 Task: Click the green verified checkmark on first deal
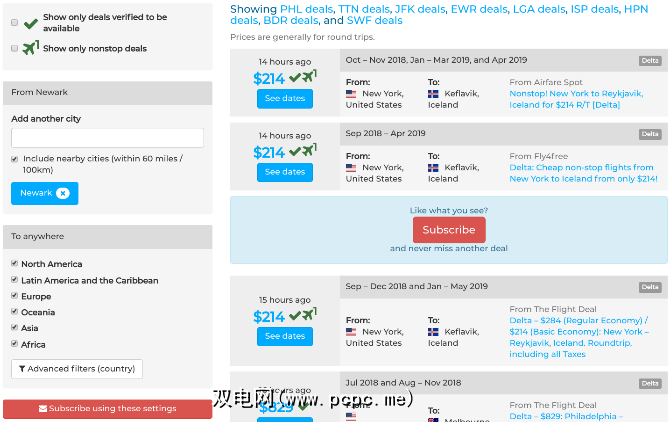(x=295, y=77)
